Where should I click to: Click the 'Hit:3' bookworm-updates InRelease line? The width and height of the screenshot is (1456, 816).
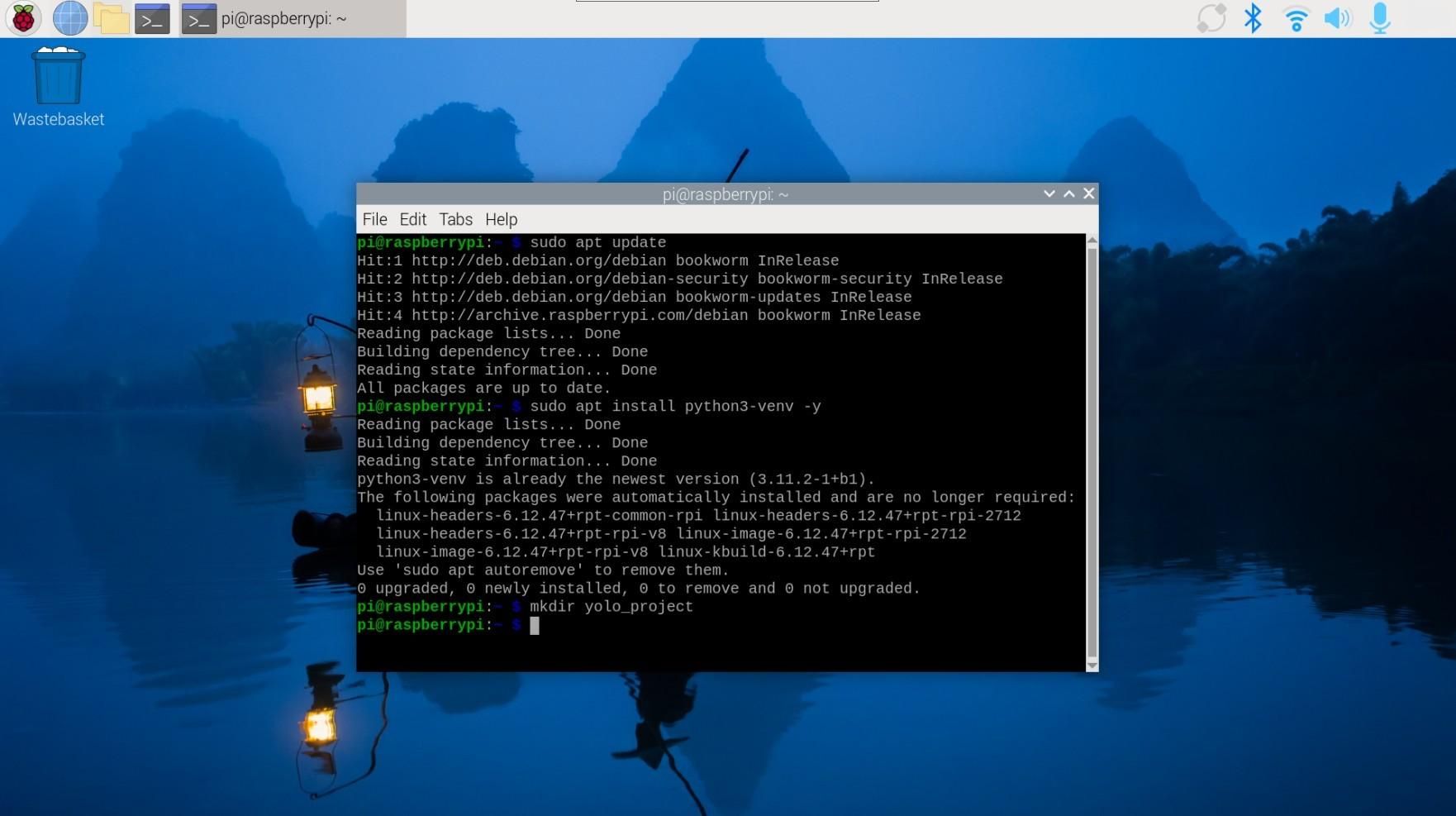634,297
